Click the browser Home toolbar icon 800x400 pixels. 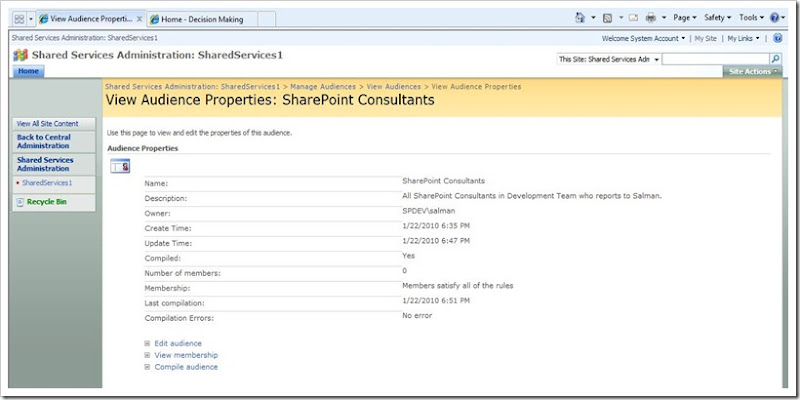pos(580,18)
